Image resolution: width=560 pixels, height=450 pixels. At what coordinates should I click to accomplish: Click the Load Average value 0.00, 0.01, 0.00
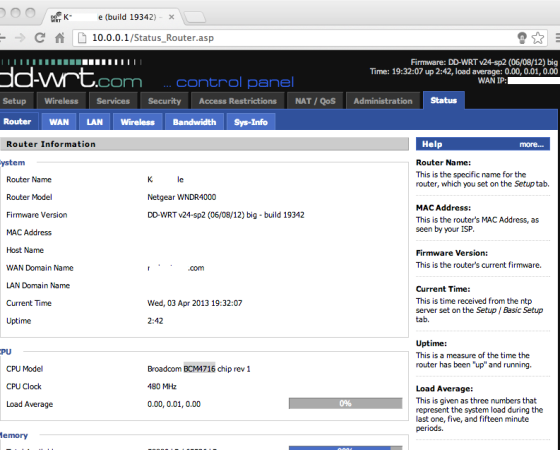tap(174, 404)
